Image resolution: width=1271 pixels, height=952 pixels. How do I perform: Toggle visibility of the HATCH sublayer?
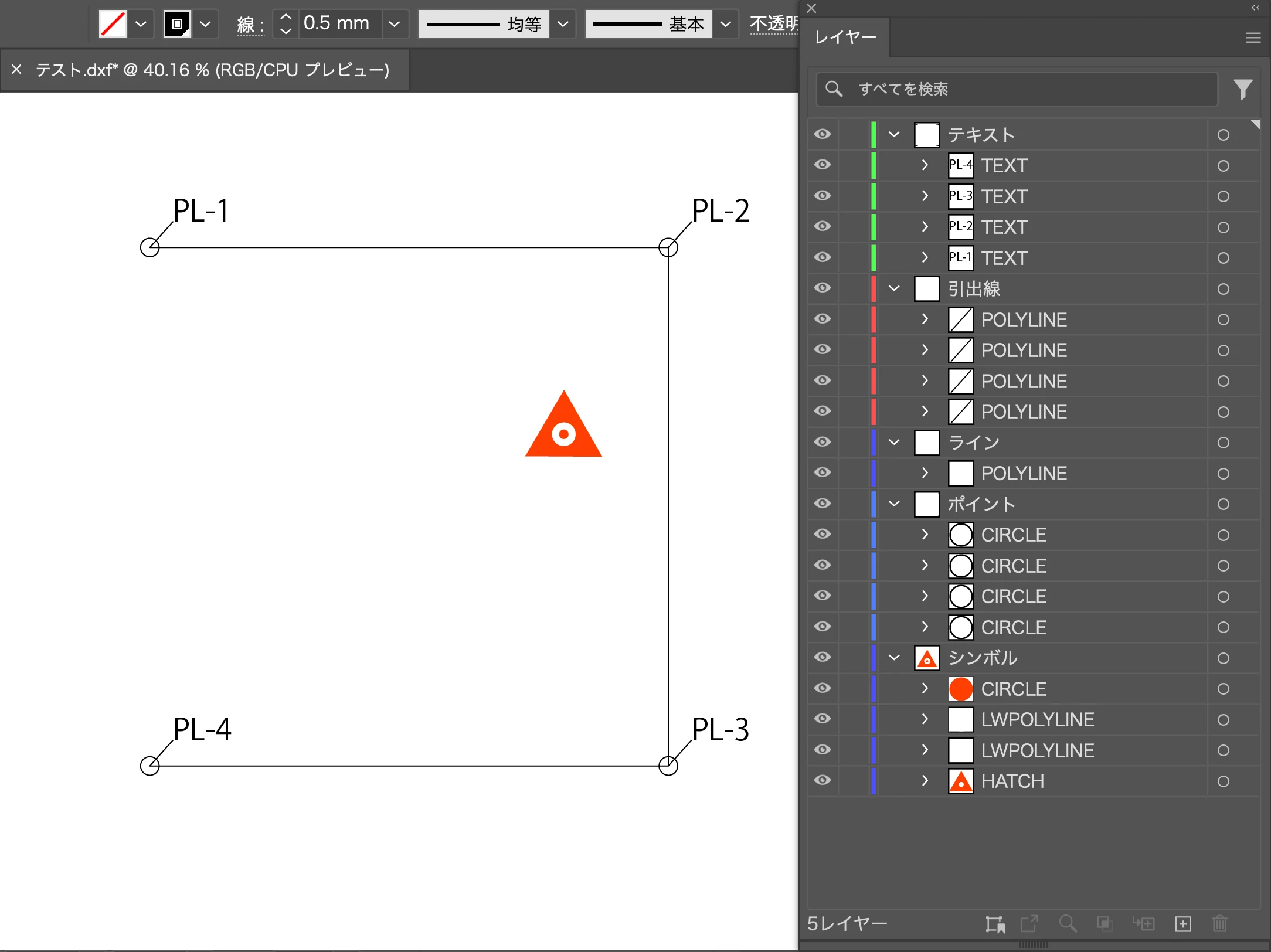coord(823,780)
